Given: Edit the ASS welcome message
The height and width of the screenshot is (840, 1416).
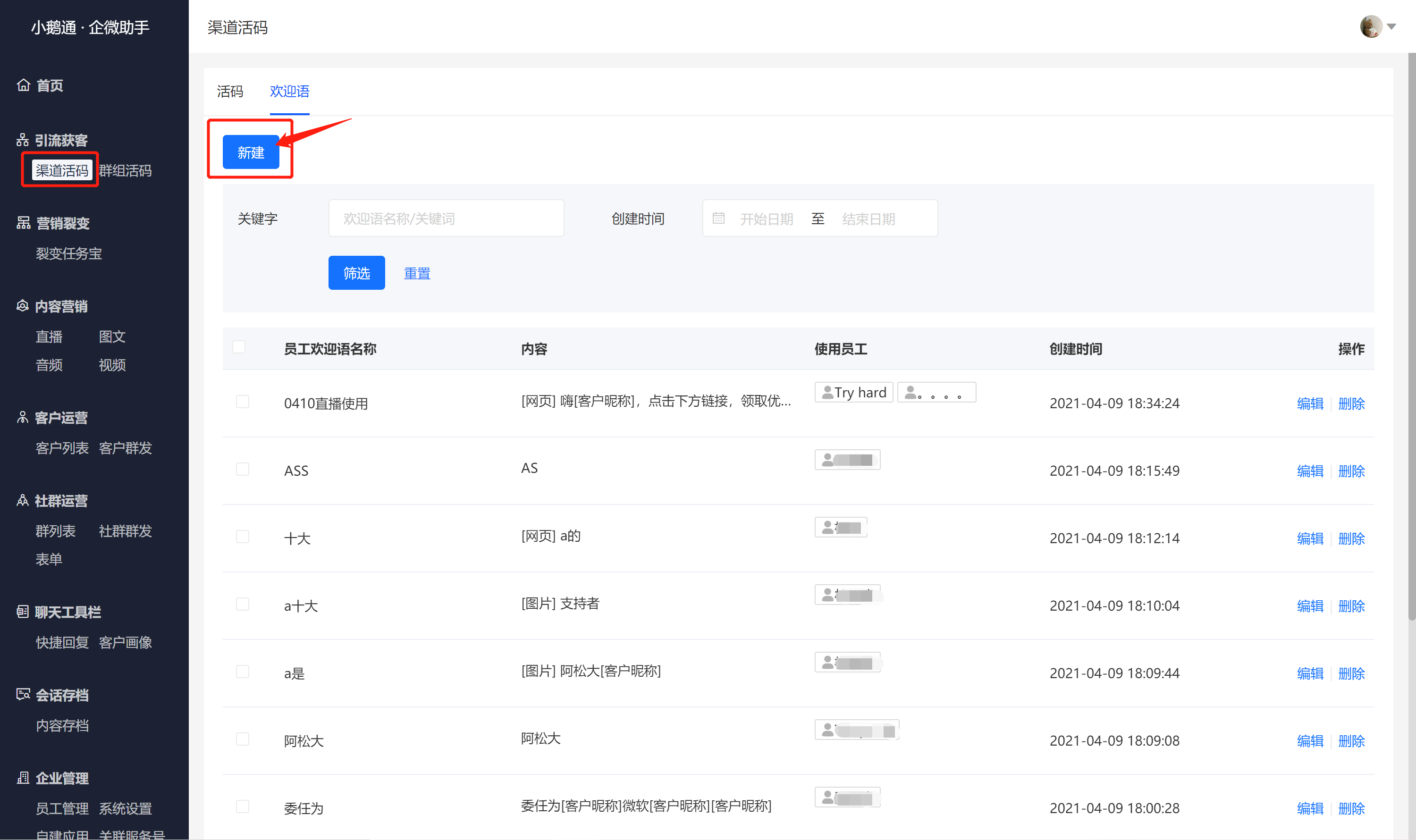Looking at the screenshot, I should click(1310, 471).
